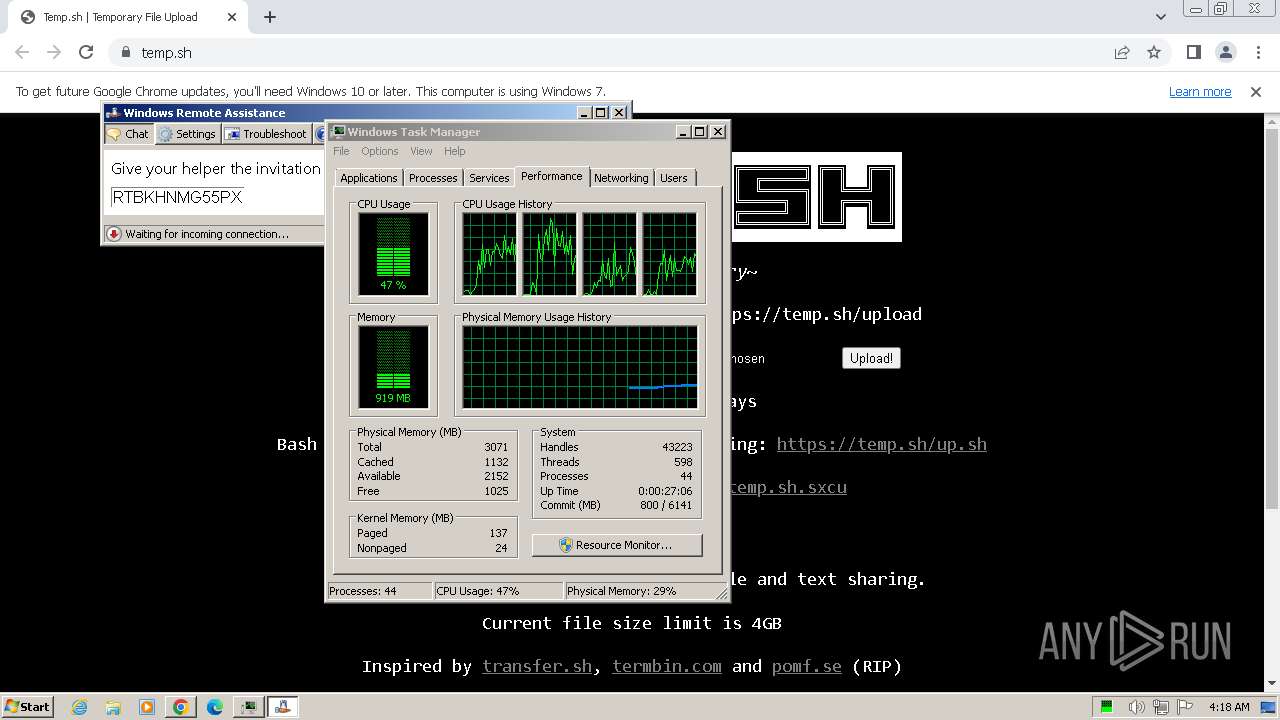Open the volume tray icon

pyautogui.click(x=1137, y=707)
